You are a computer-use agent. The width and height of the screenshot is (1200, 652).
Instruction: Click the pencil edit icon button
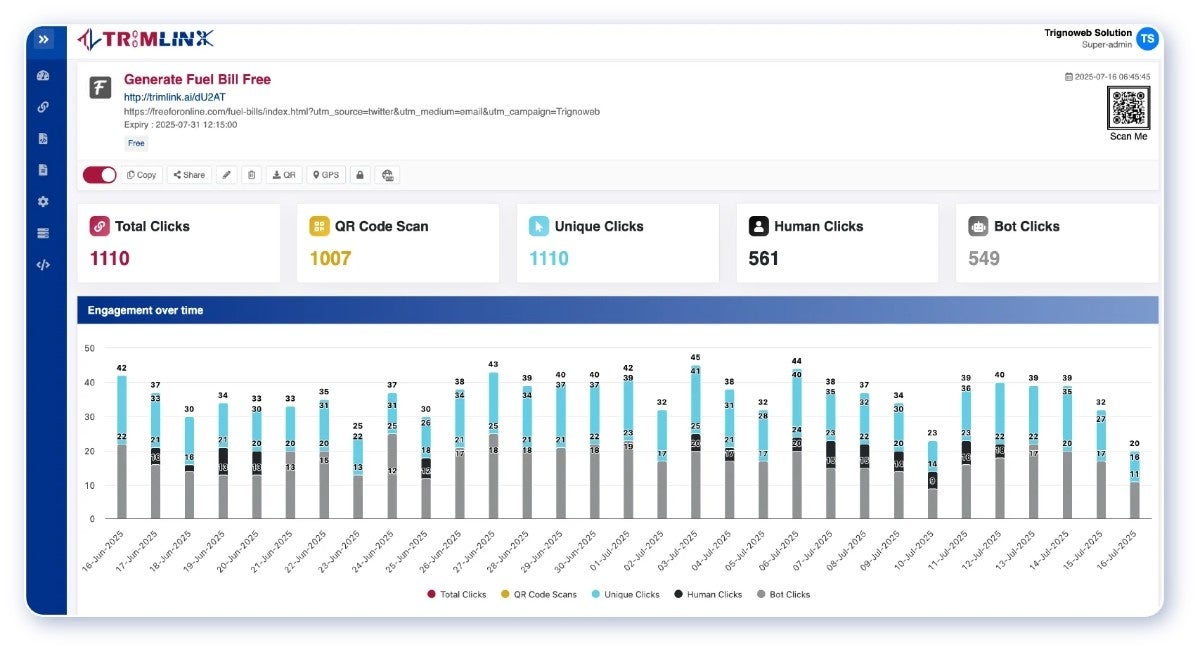(227, 175)
